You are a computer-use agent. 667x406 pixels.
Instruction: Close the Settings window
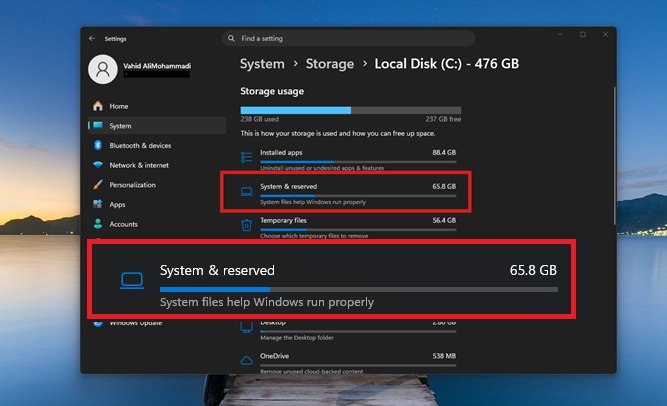(605, 34)
